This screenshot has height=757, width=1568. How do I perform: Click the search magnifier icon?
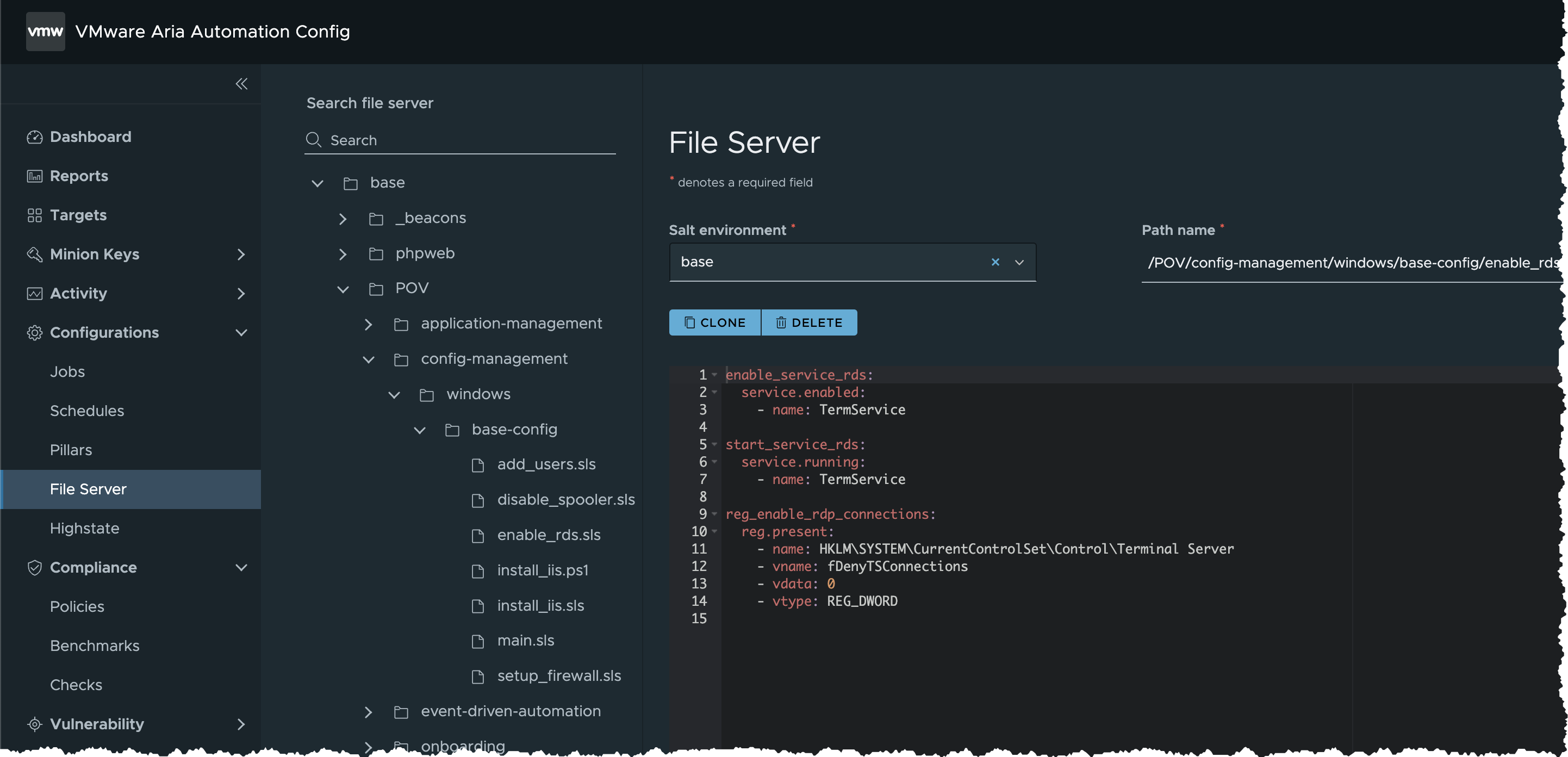[x=314, y=140]
